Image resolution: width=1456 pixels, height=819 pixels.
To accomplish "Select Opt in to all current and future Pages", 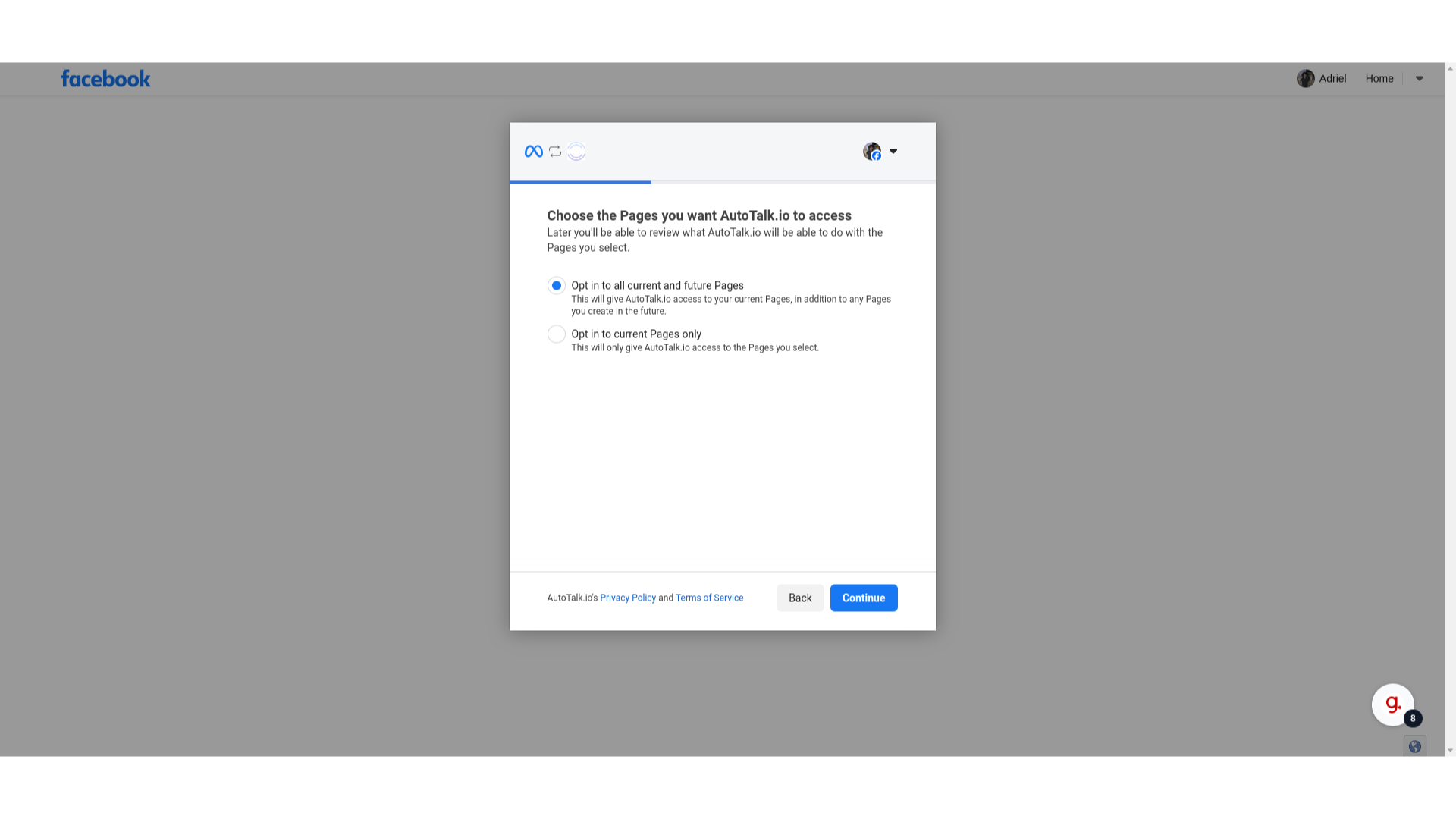I will coord(557,286).
